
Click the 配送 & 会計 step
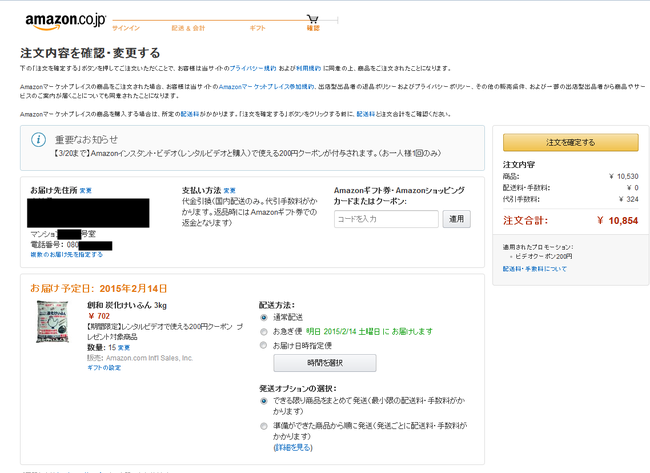point(188,28)
